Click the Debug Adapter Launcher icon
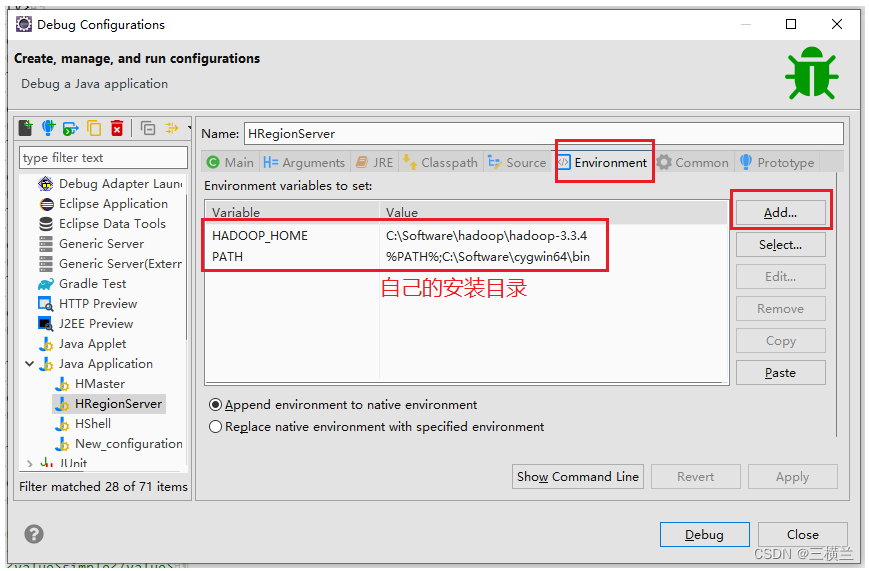 [46, 183]
